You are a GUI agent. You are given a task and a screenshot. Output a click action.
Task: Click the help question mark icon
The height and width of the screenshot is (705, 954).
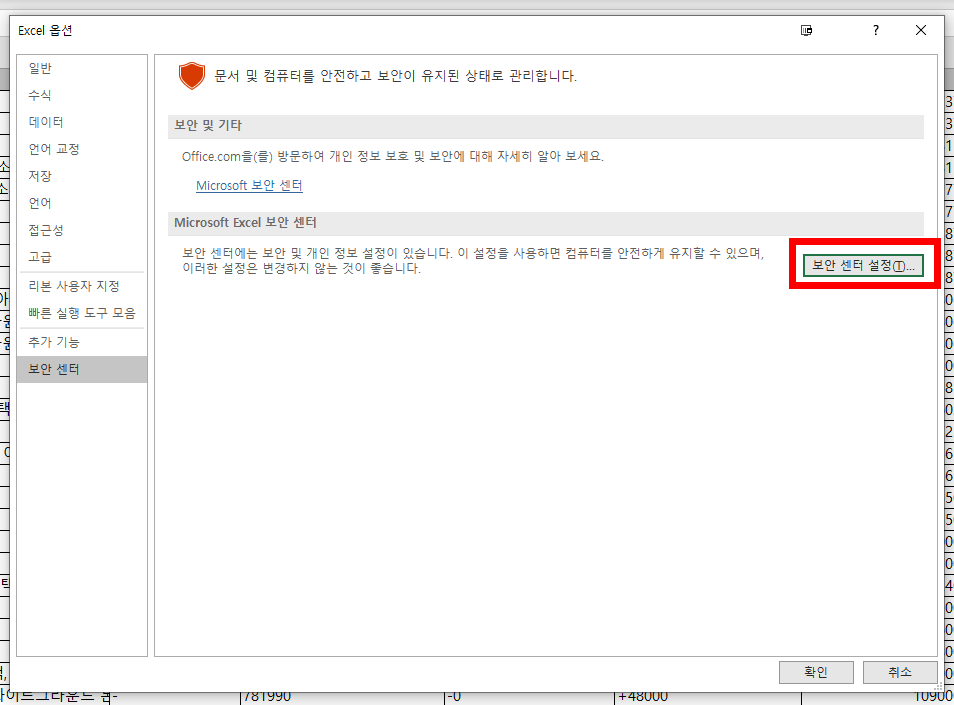pyautogui.click(x=876, y=30)
